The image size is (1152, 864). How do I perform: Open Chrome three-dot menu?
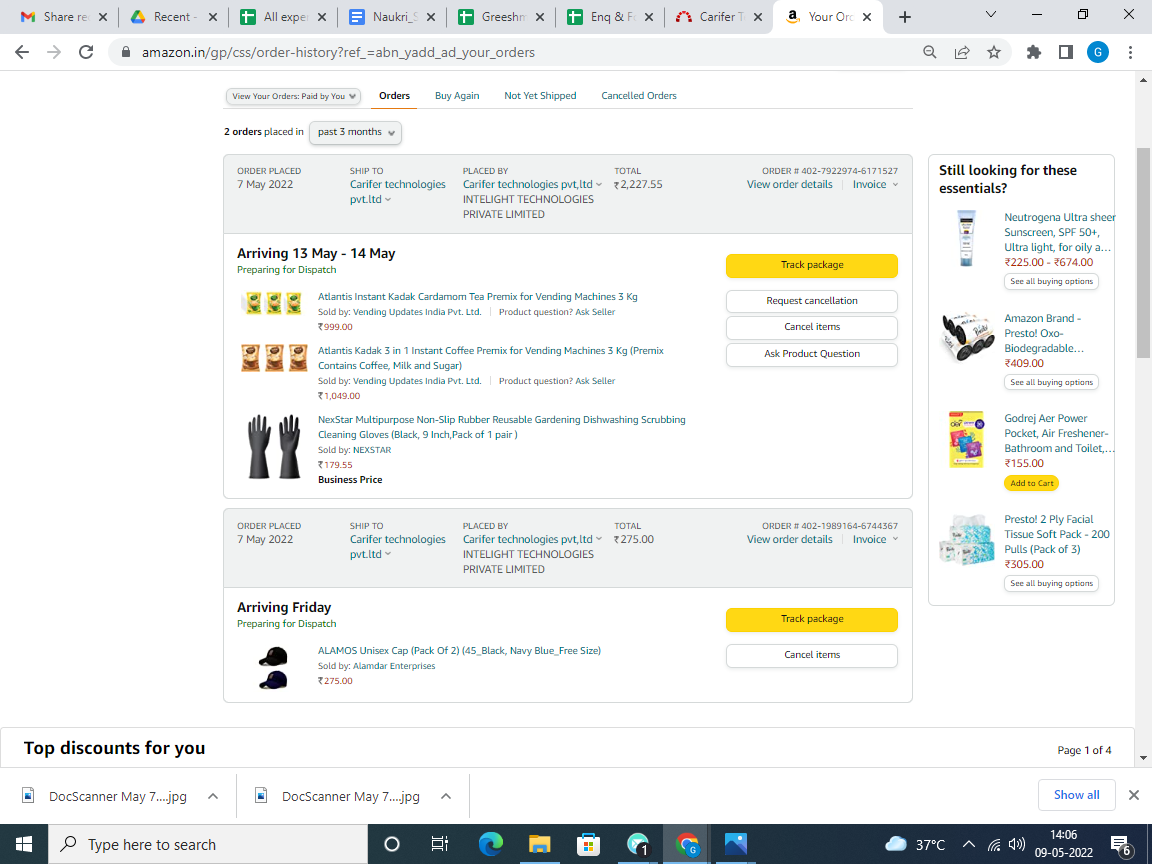pos(1130,52)
